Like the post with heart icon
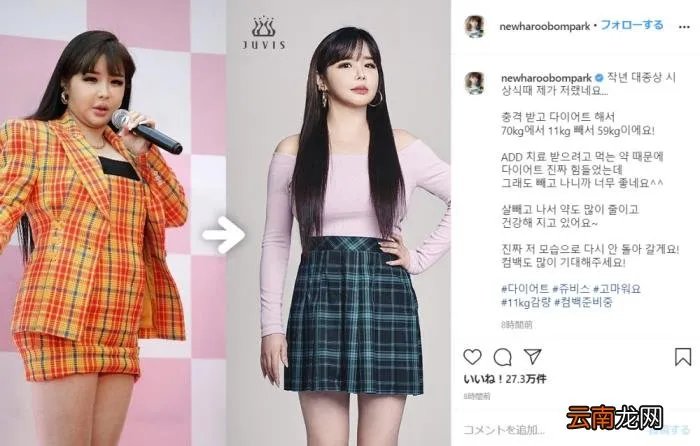 [x=472, y=357]
